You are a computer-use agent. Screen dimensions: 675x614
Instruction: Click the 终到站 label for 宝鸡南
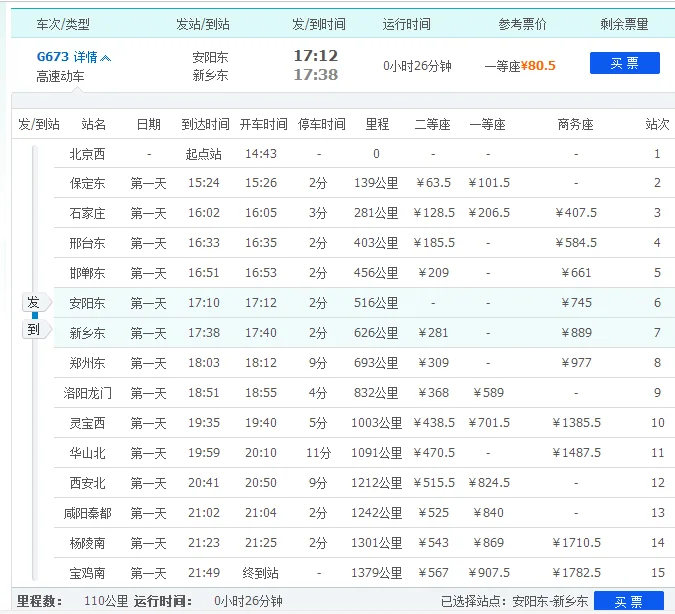[260, 573]
